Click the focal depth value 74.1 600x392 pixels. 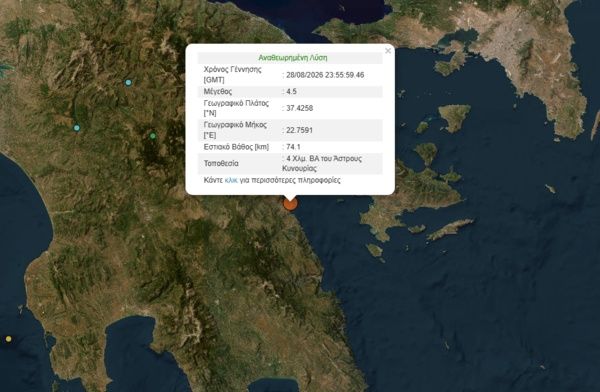pyautogui.click(x=293, y=147)
